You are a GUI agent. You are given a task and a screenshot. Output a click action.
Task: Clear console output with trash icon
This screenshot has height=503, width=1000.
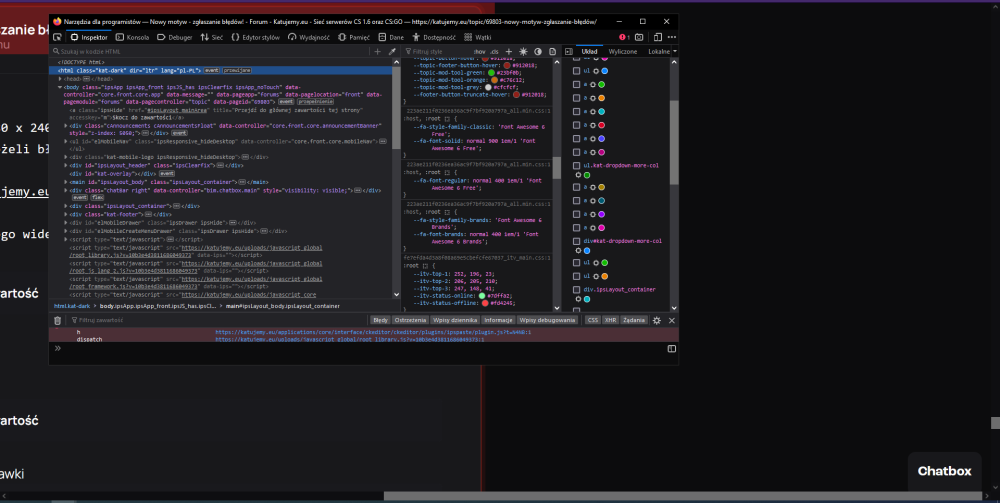coord(57,321)
